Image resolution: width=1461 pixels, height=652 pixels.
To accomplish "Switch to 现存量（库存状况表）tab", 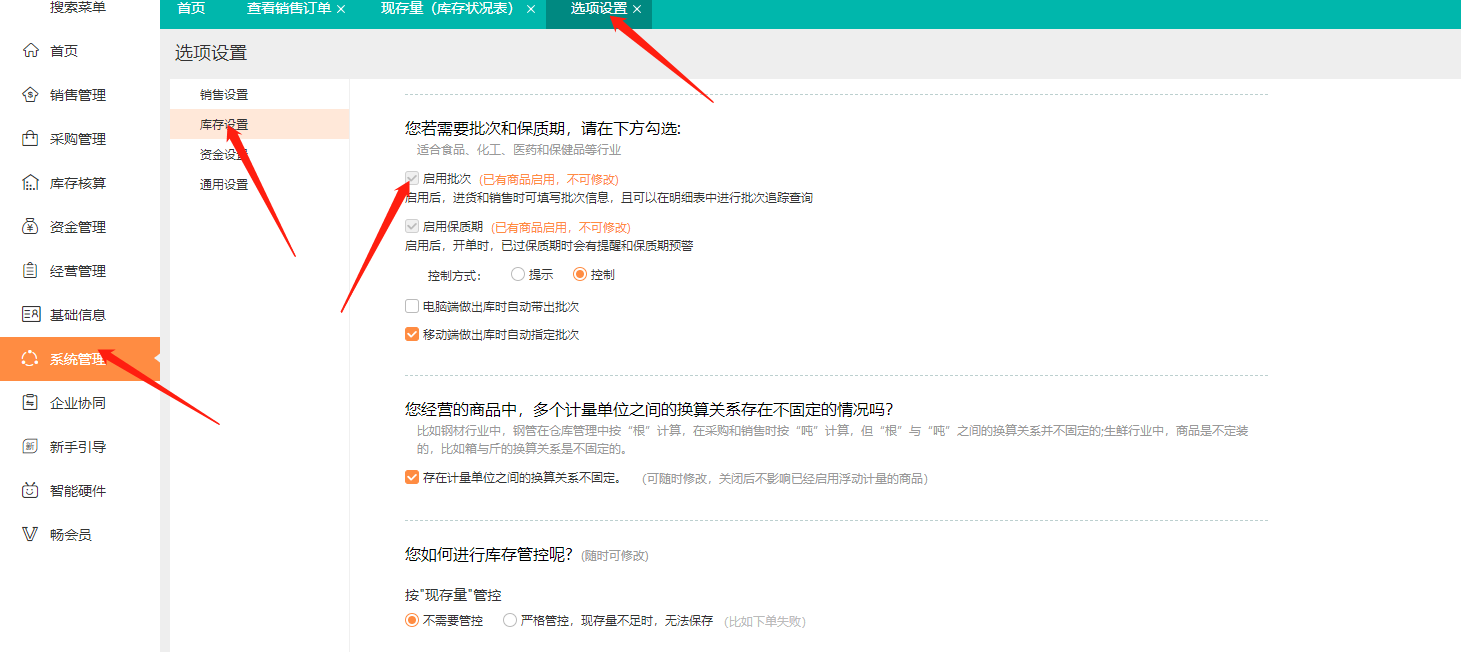I will tap(447, 9).
